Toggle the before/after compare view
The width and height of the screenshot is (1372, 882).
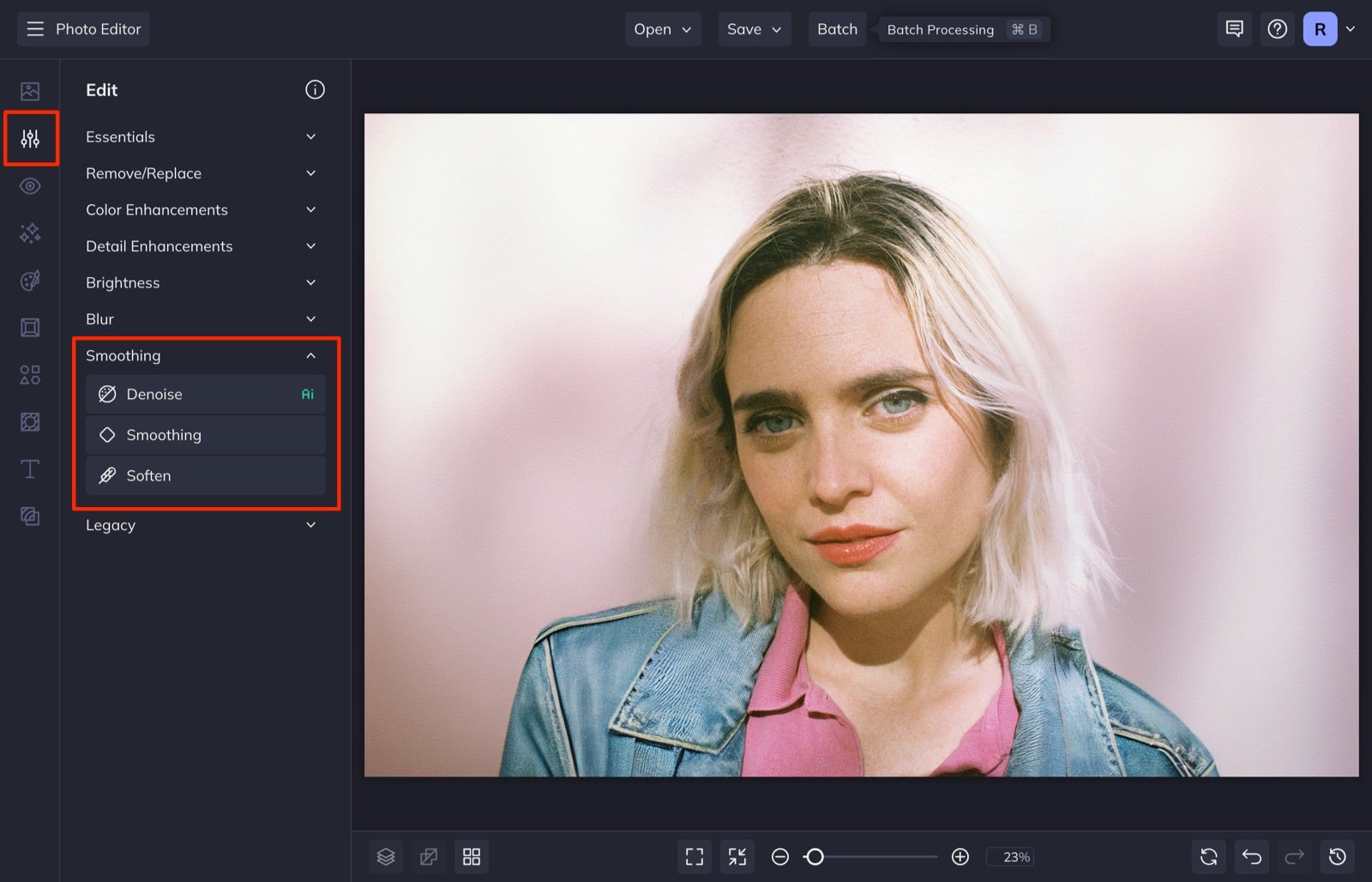pyautogui.click(x=429, y=855)
